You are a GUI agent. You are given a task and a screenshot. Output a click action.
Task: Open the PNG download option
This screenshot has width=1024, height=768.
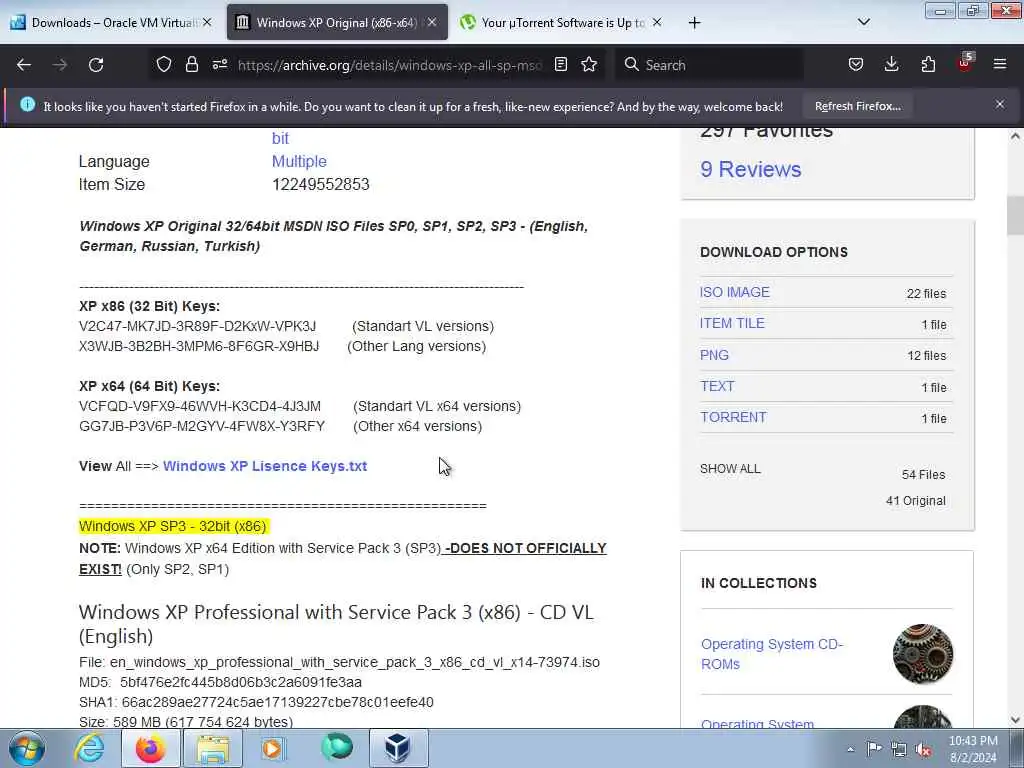714,355
